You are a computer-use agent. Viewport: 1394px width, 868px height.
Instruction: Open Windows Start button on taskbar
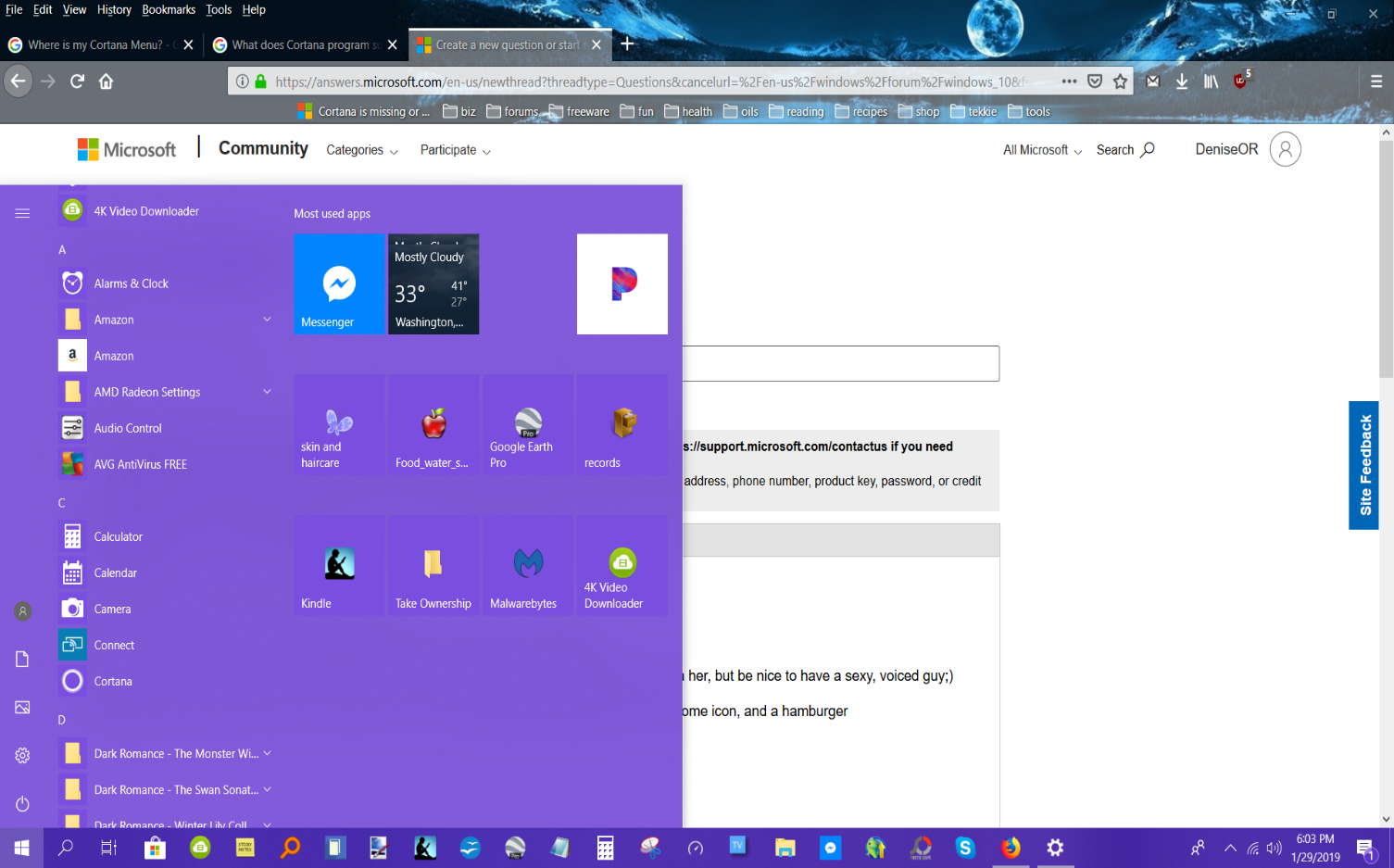(21, 848)
